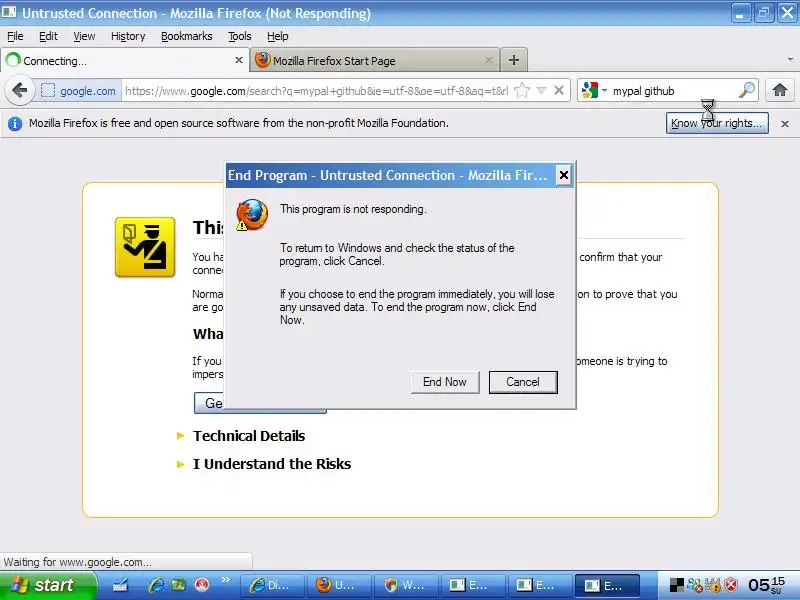Viewport: 800px width, 600px height.
Task: Stop loading with the address bar X
Action: [x=559, y=91]
